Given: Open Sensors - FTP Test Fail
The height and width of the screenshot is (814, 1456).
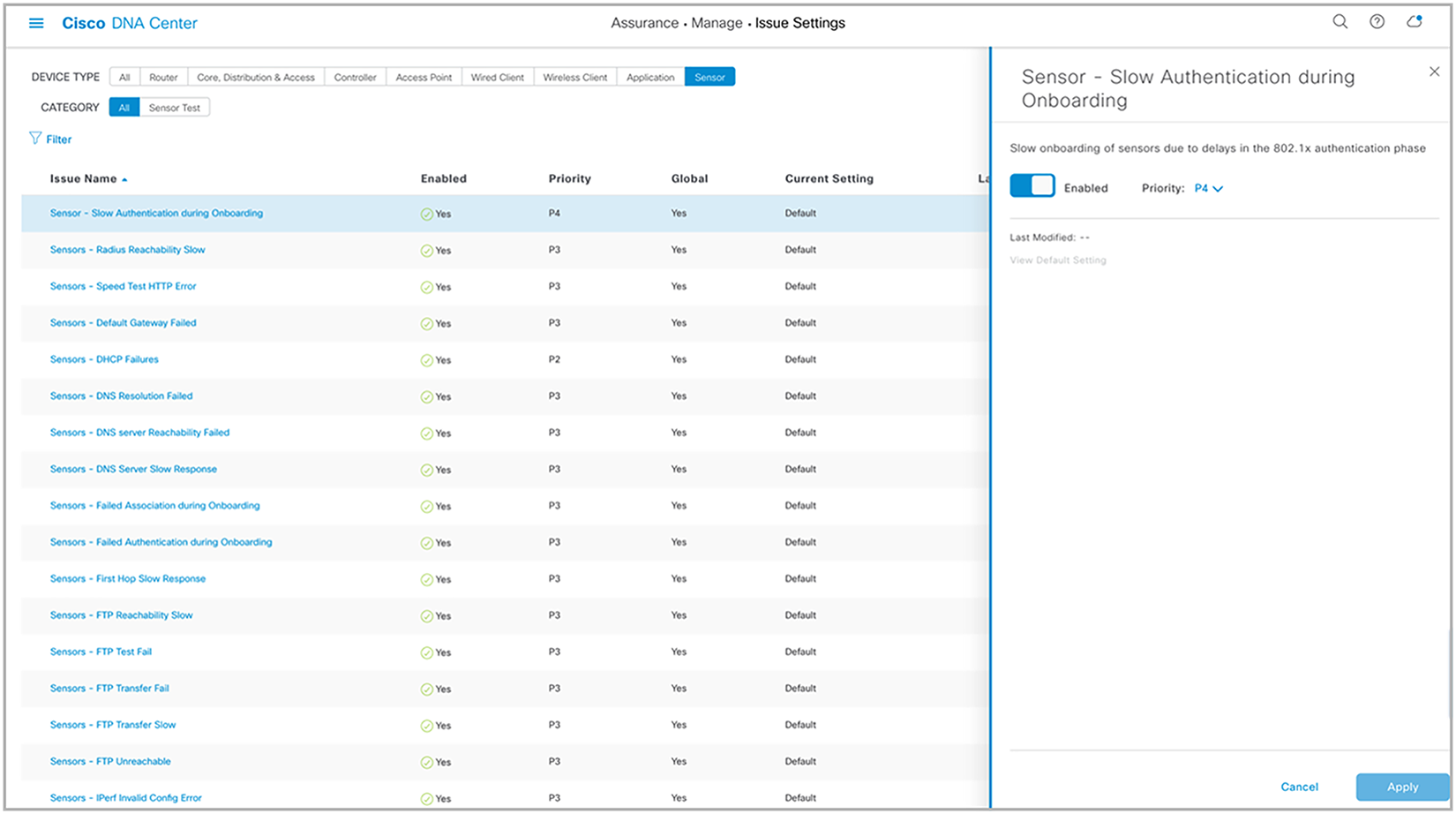Looking at the screenshot, I should tap(101, 652).
